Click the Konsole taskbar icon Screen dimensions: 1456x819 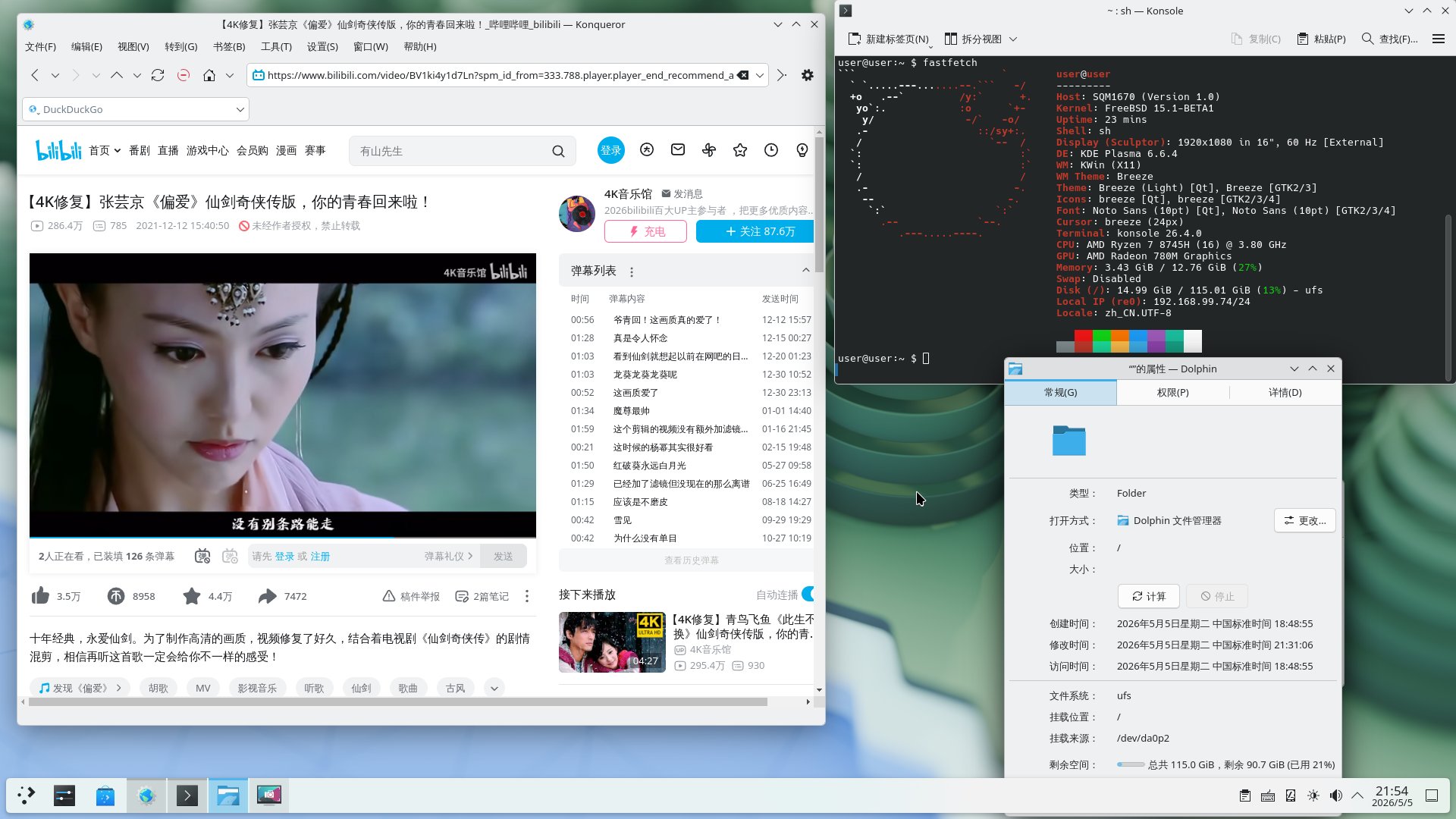(x=187, y=795)
